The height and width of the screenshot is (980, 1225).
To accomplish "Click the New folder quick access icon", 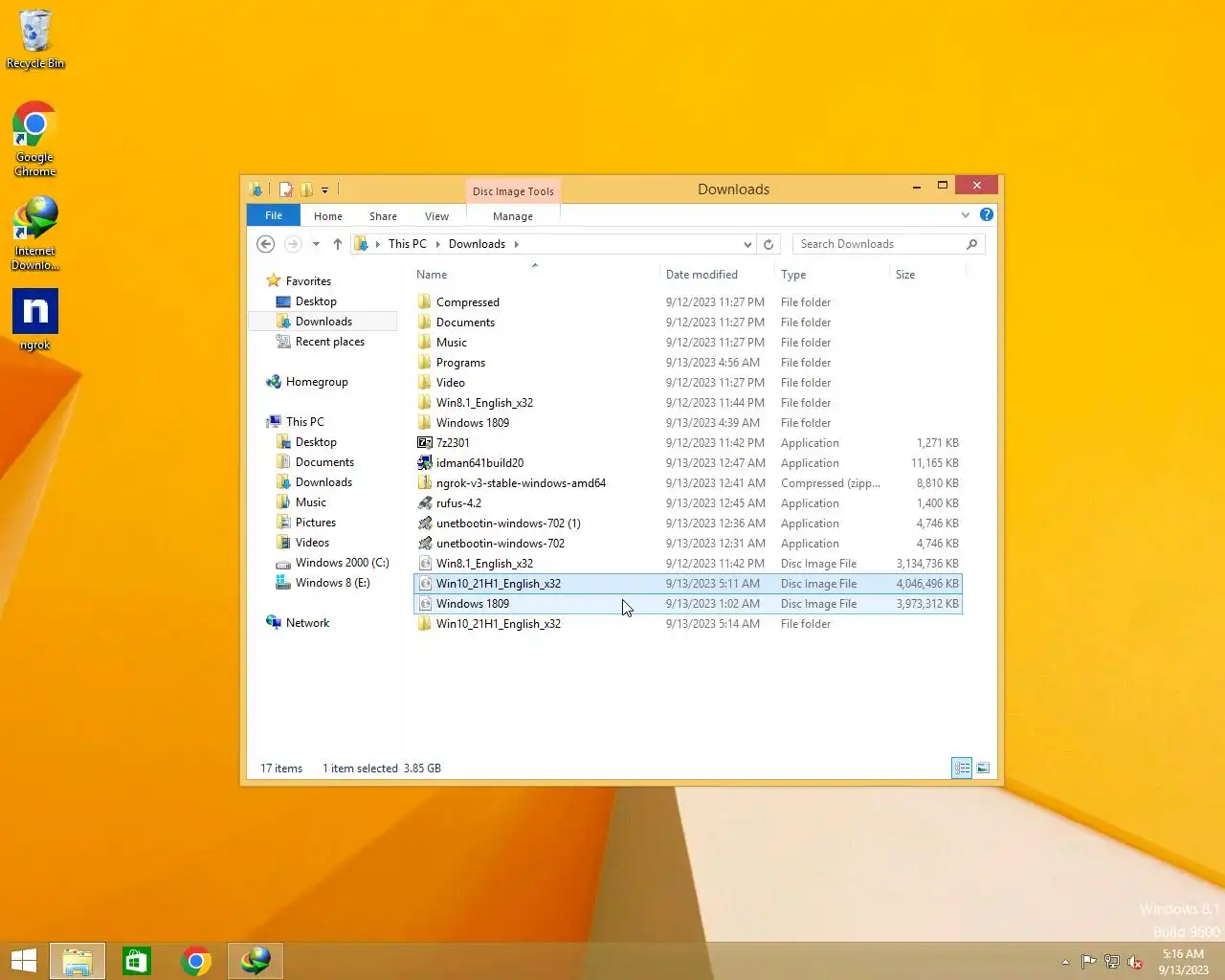I will pos(306,189).
